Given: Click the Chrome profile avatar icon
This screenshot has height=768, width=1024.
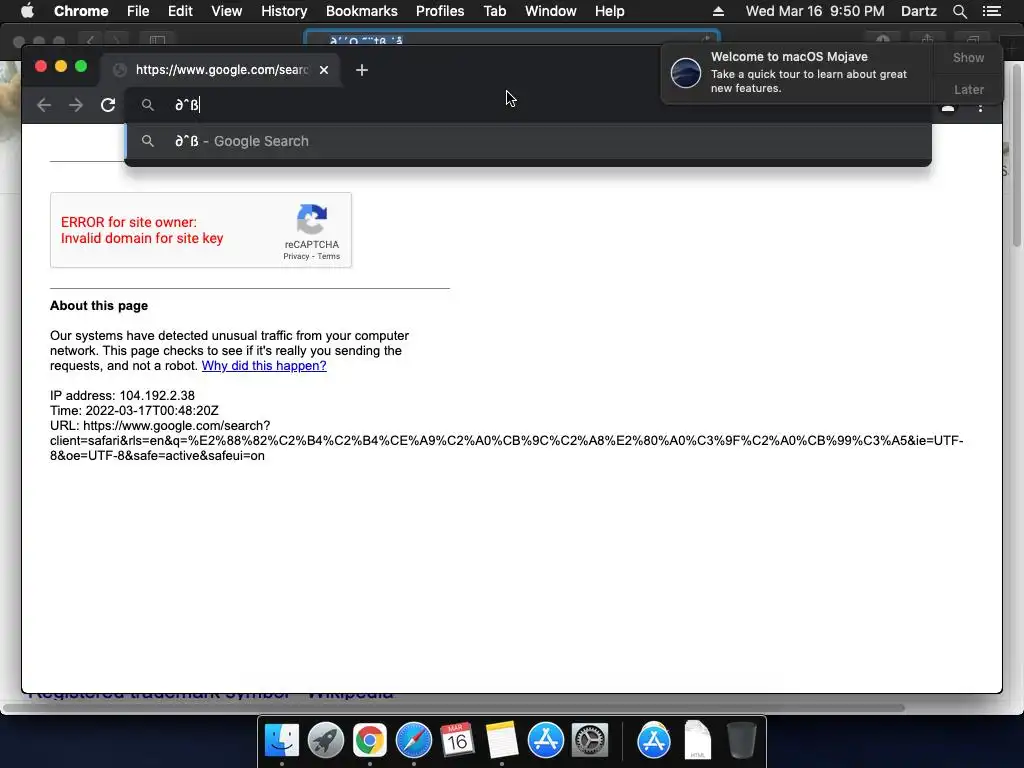Looking at the screenshot, I should (x=948, y=108).
